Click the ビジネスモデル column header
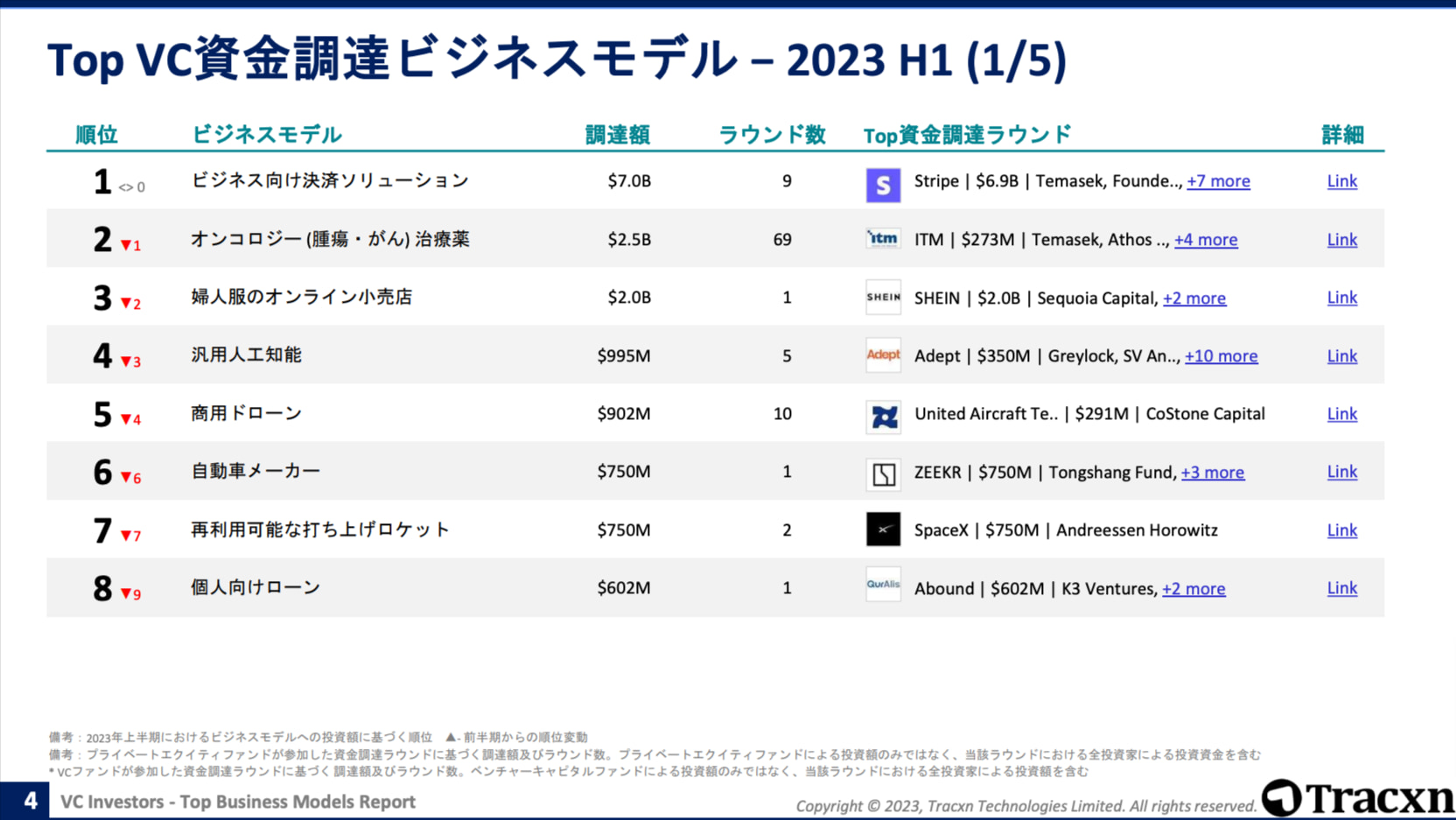Viewport: 1456px width, 820px height. (x=266, y=135)
